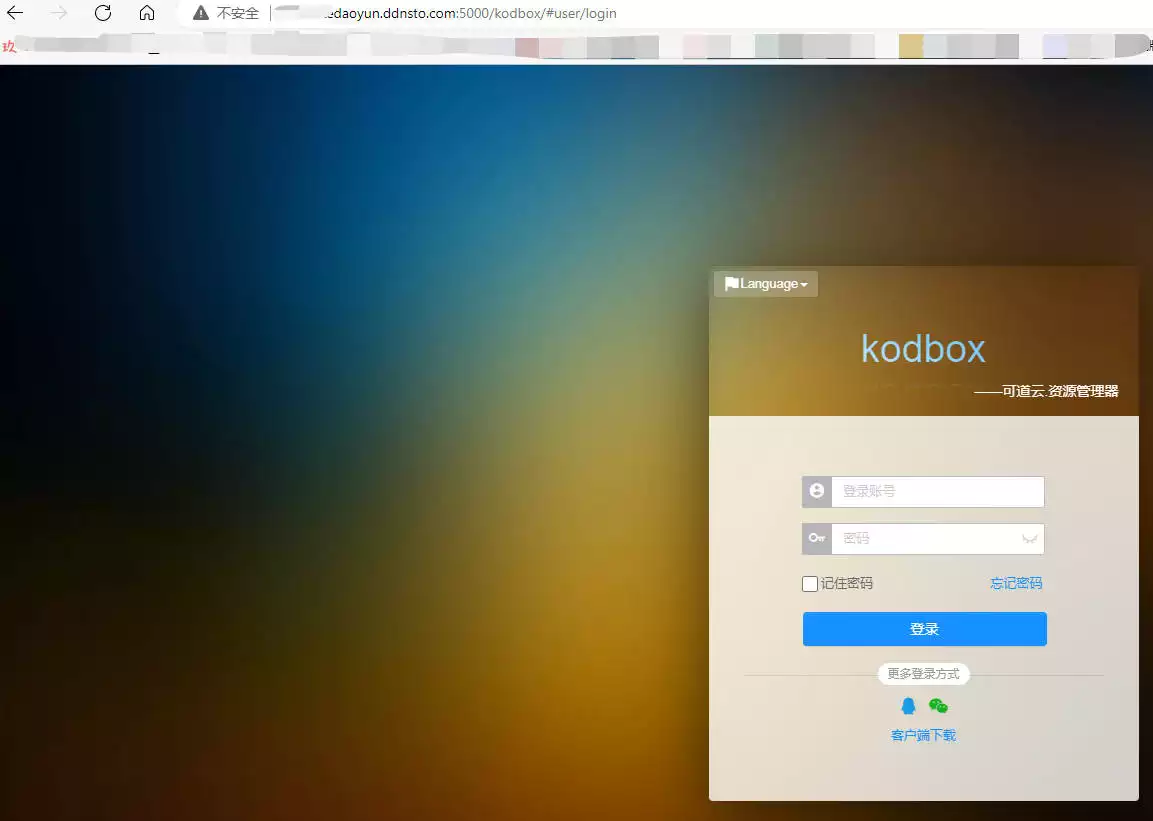Click the key icon beside password field
Image resolution: width=1153 pixels, height=821 pixels.
(817, 538)
